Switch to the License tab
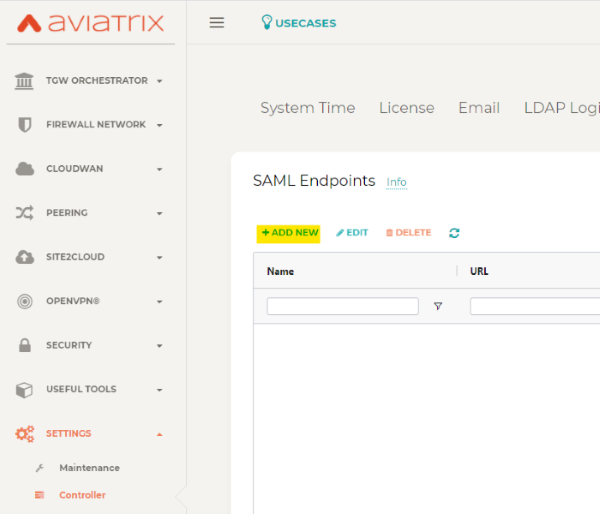 click(406, 108)
